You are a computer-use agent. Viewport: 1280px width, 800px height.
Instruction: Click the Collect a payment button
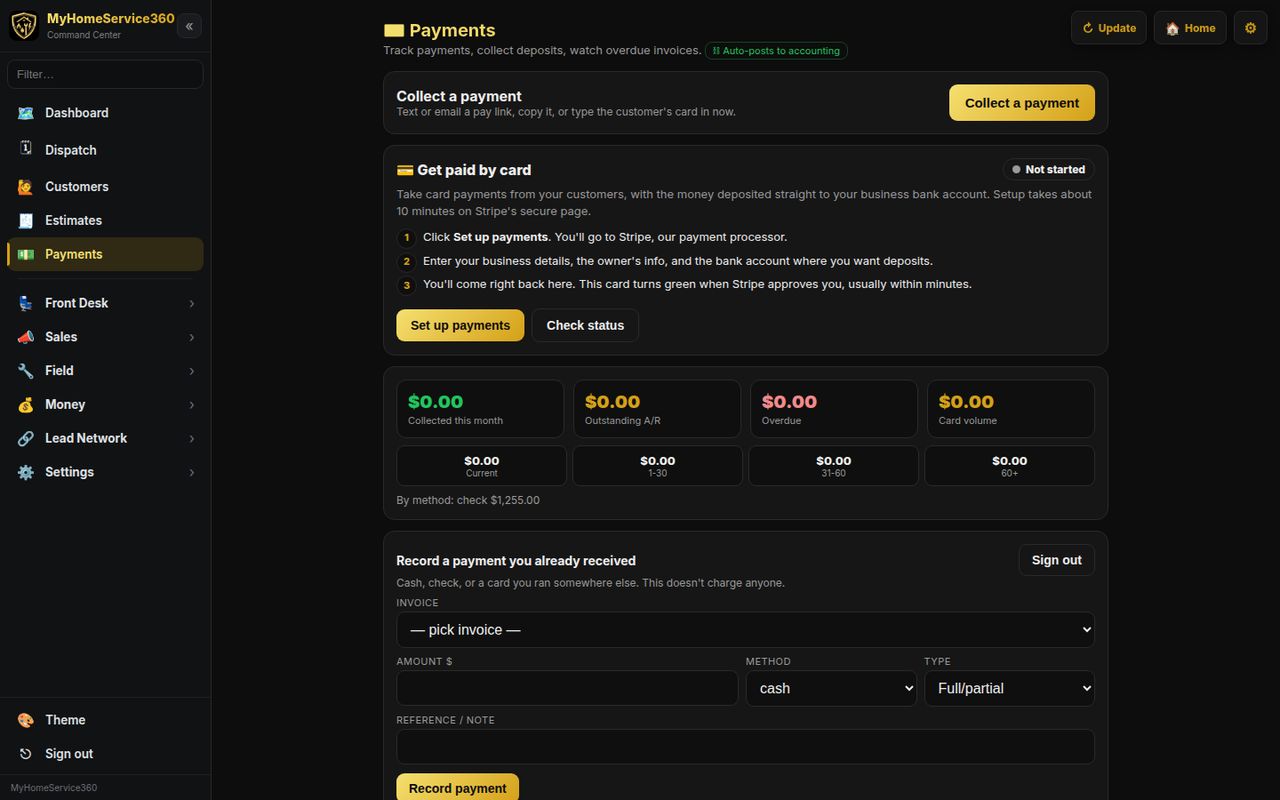[1021, 103]
